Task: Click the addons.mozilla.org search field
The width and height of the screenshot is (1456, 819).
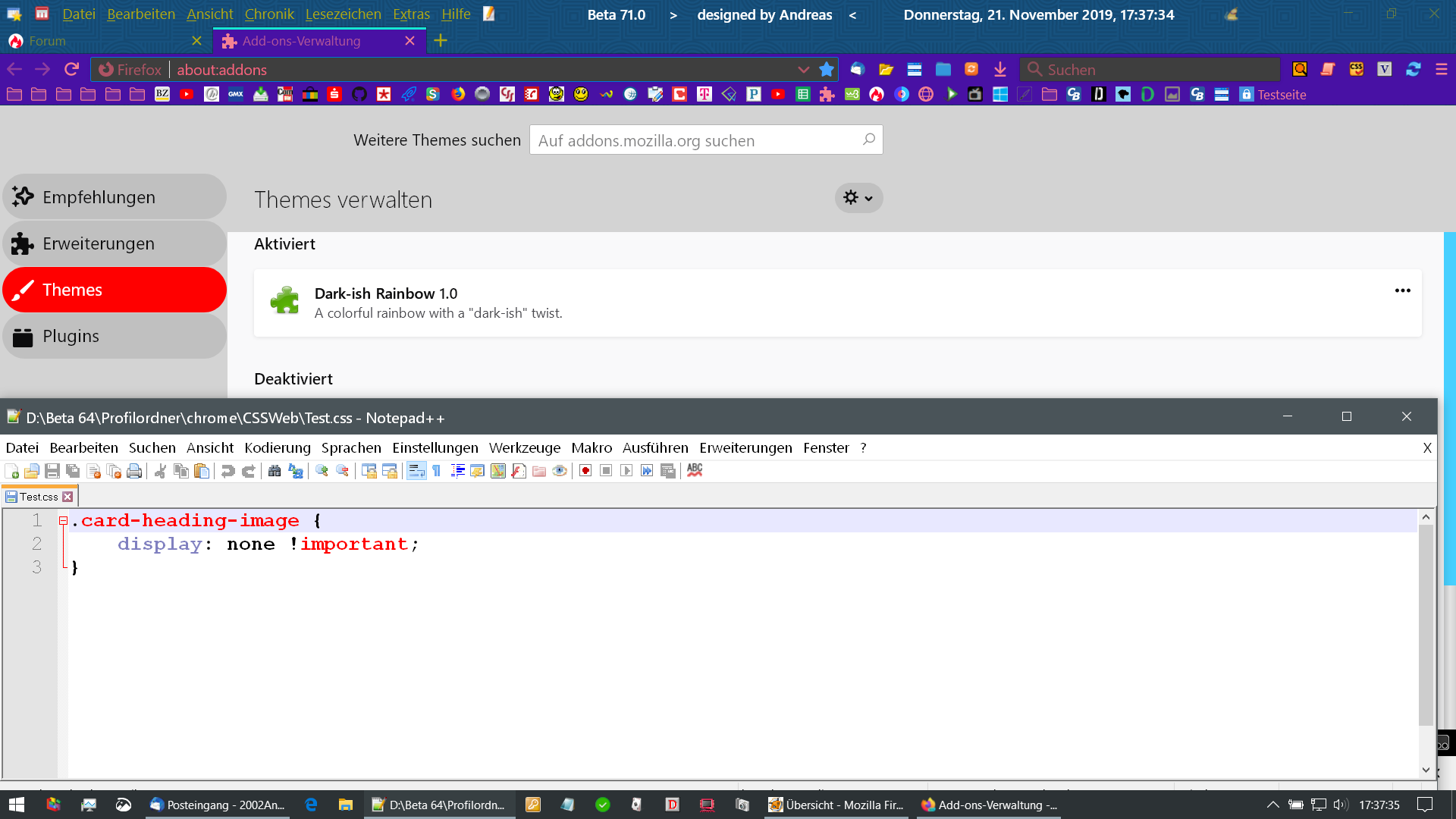Action: 696,140
